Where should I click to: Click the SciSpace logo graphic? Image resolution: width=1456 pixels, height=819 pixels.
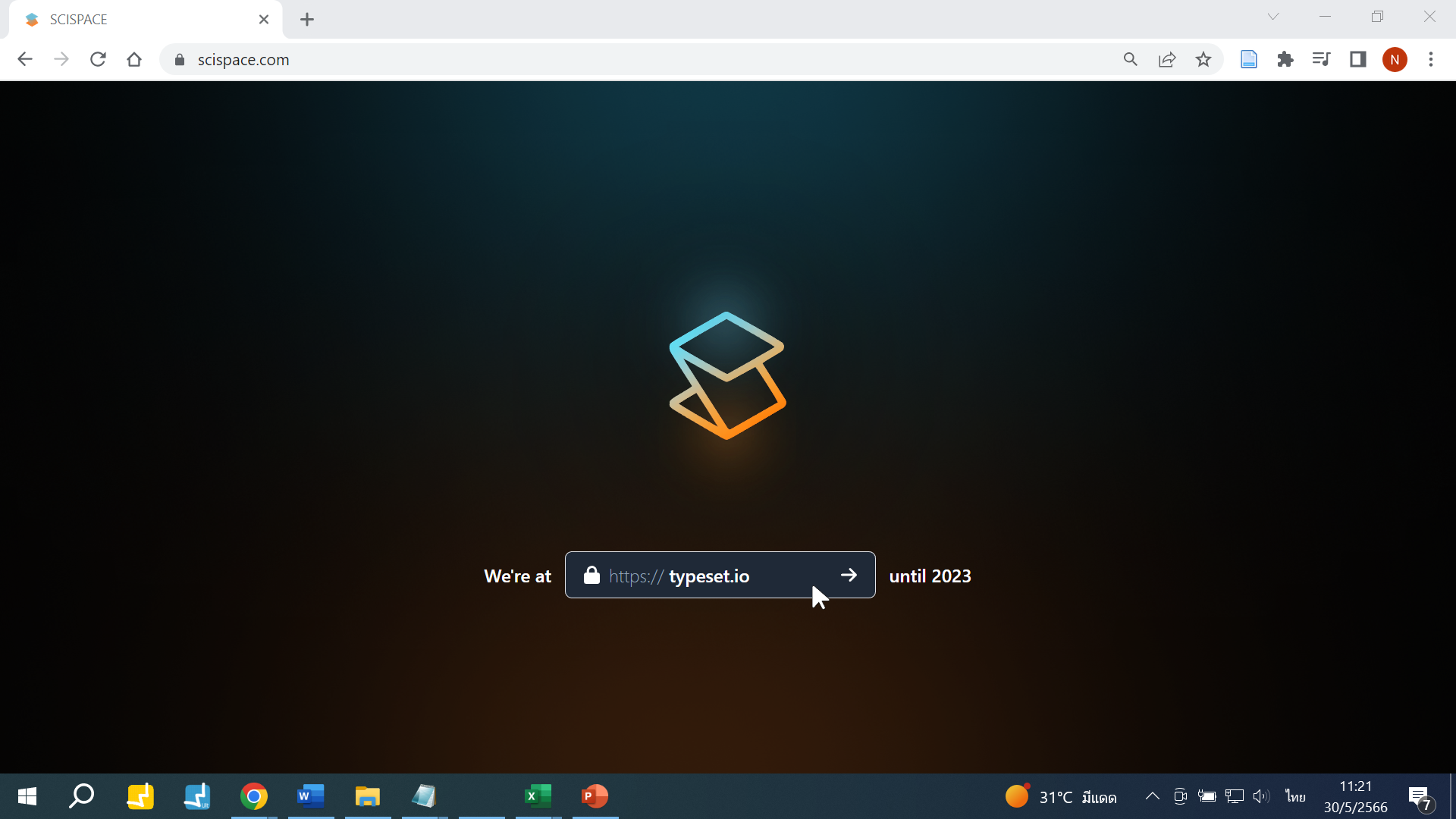point(727,375)
